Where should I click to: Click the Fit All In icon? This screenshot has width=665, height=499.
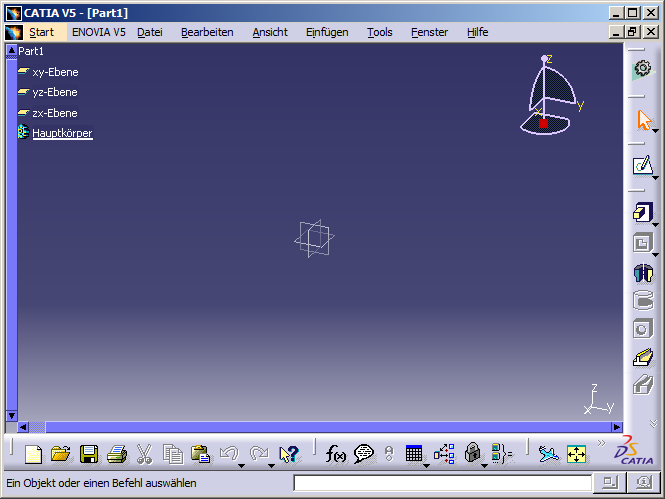pyautogui.click(x=576, y=454)
